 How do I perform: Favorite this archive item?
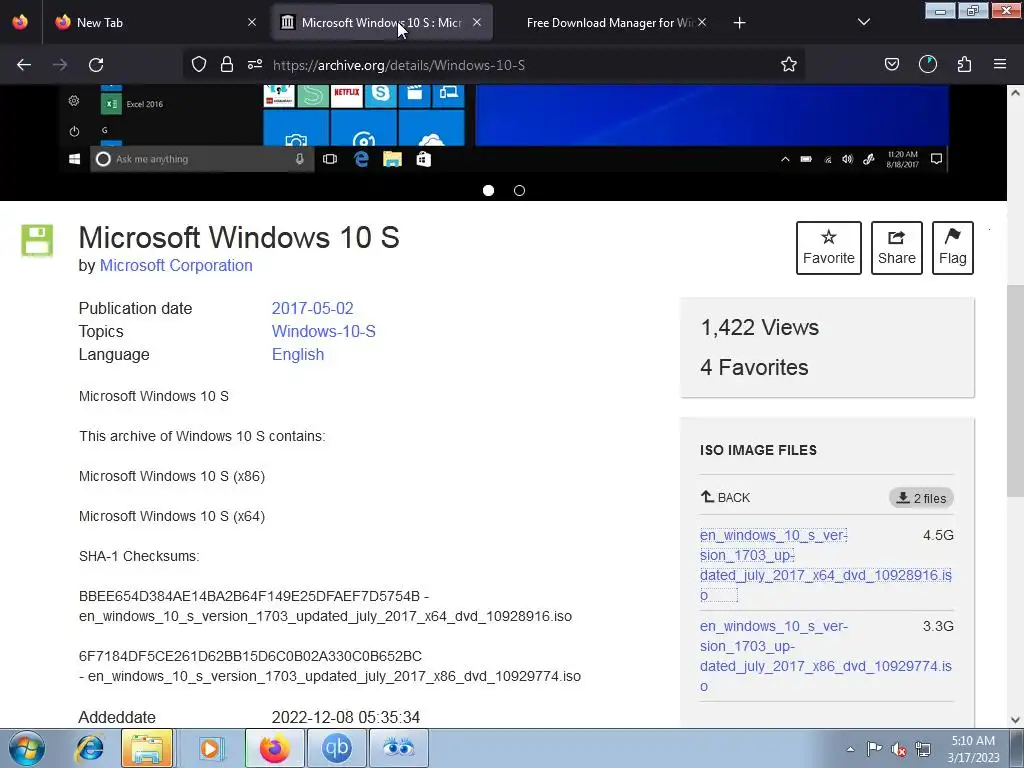[x=829, y=248]
